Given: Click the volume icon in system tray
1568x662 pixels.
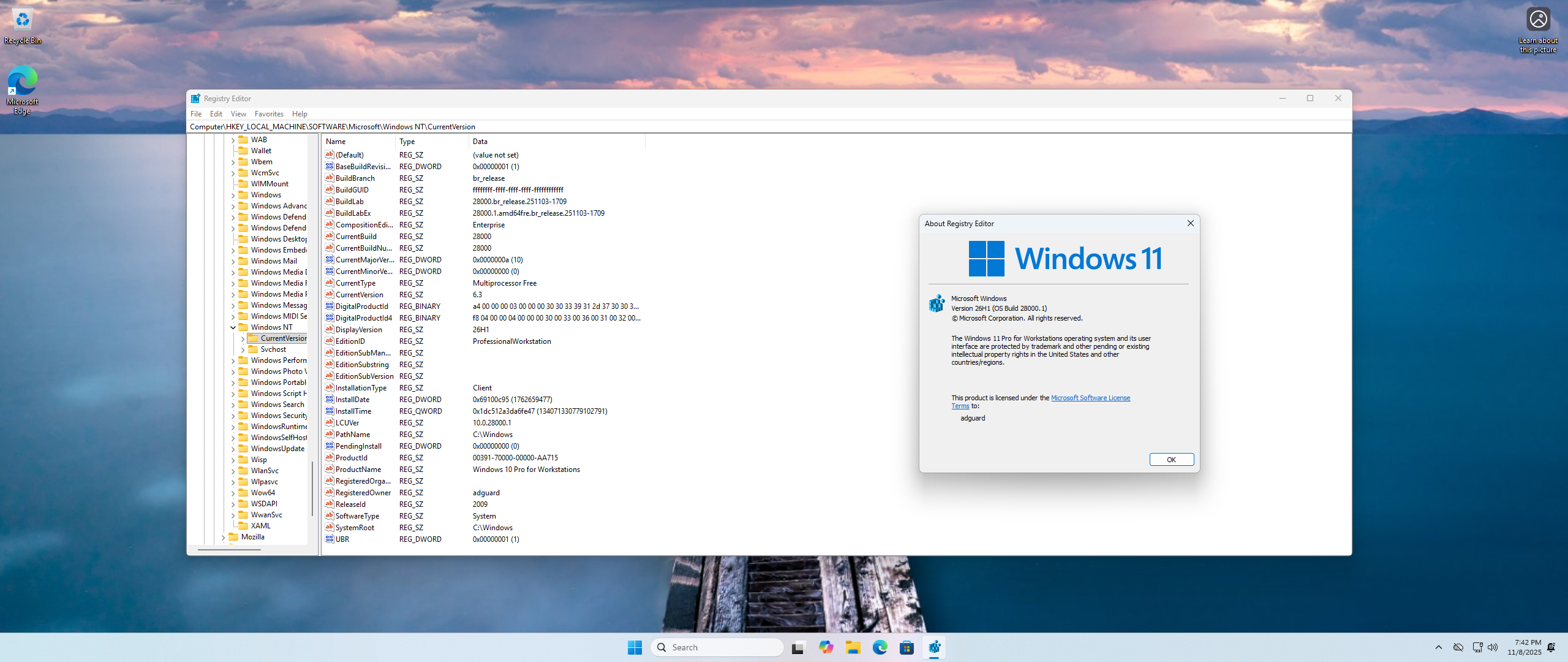Looking at the screenshot, I should pyautogui.click(x=1493, y=647).
